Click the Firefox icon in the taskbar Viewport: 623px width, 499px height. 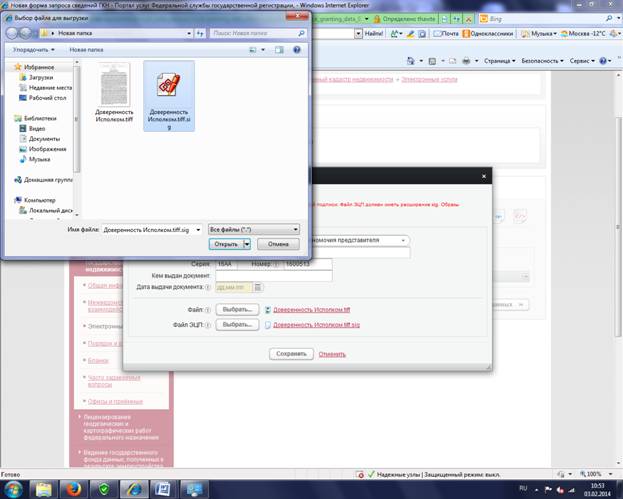click(x=73, y=487)
